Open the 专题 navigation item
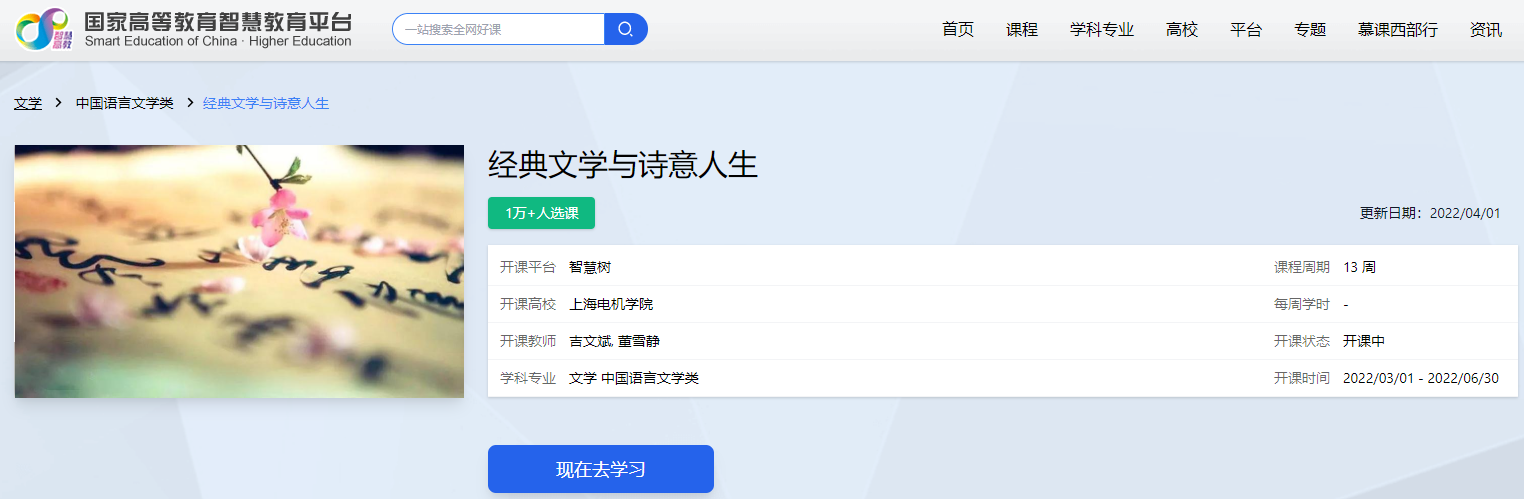Viewport: 1524px width, 499px height. (1309, 30)
